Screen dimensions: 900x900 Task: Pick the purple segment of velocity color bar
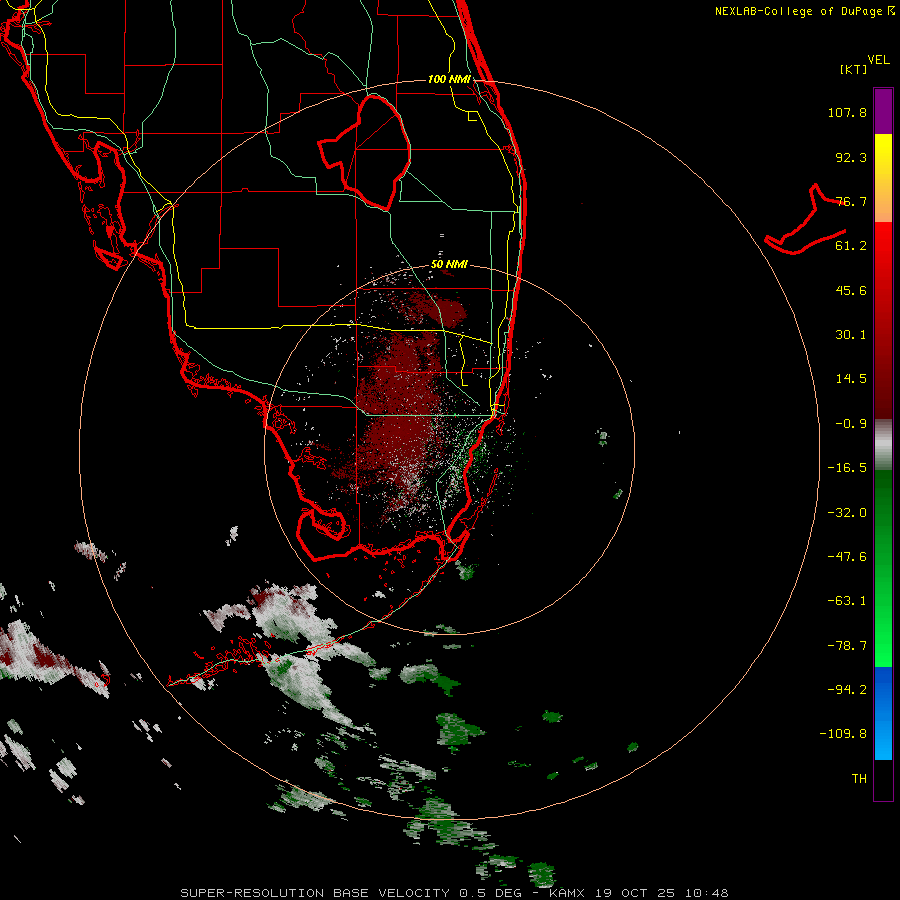[x=883, y=111]
